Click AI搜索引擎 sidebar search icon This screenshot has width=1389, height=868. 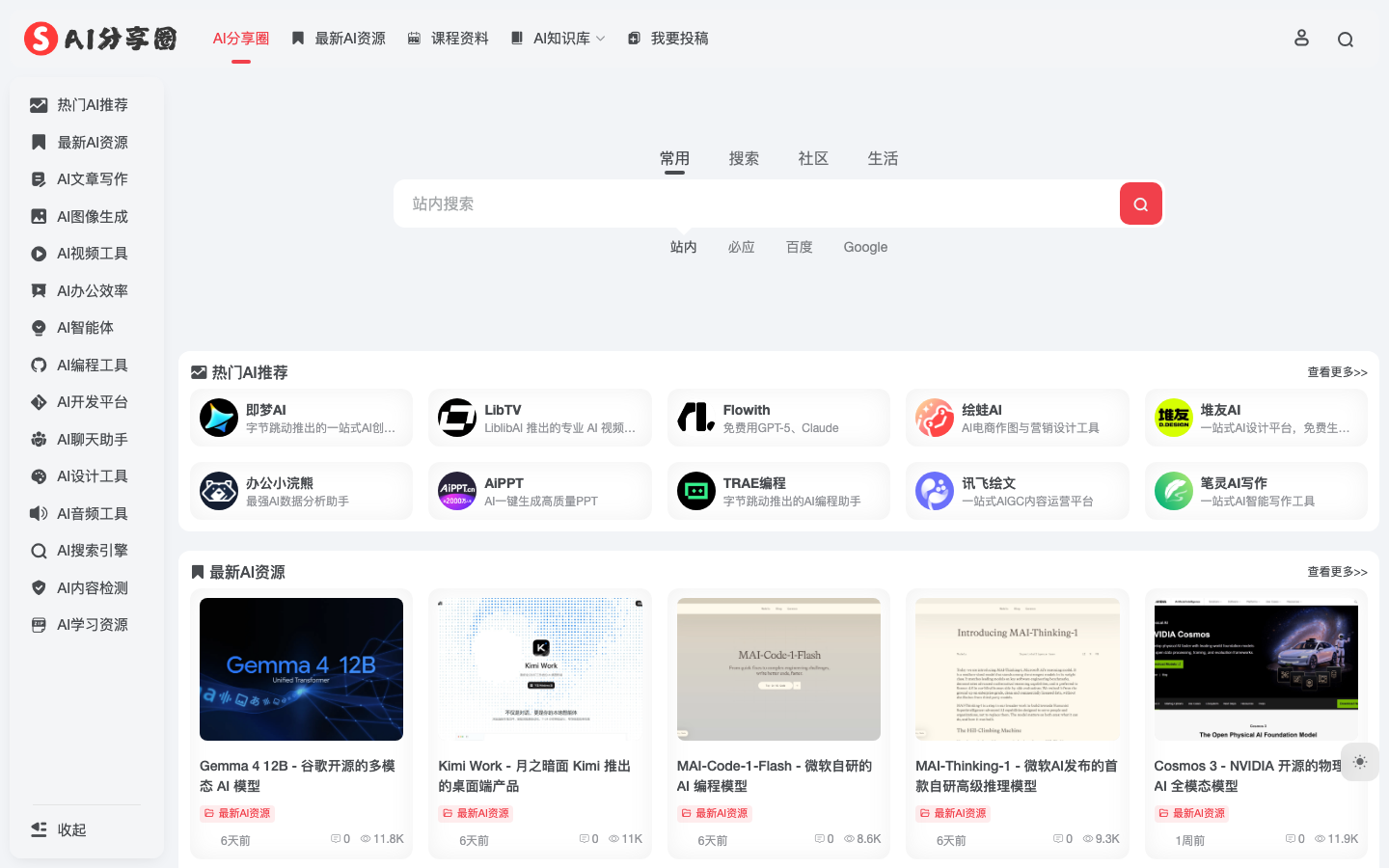(39, 551)
